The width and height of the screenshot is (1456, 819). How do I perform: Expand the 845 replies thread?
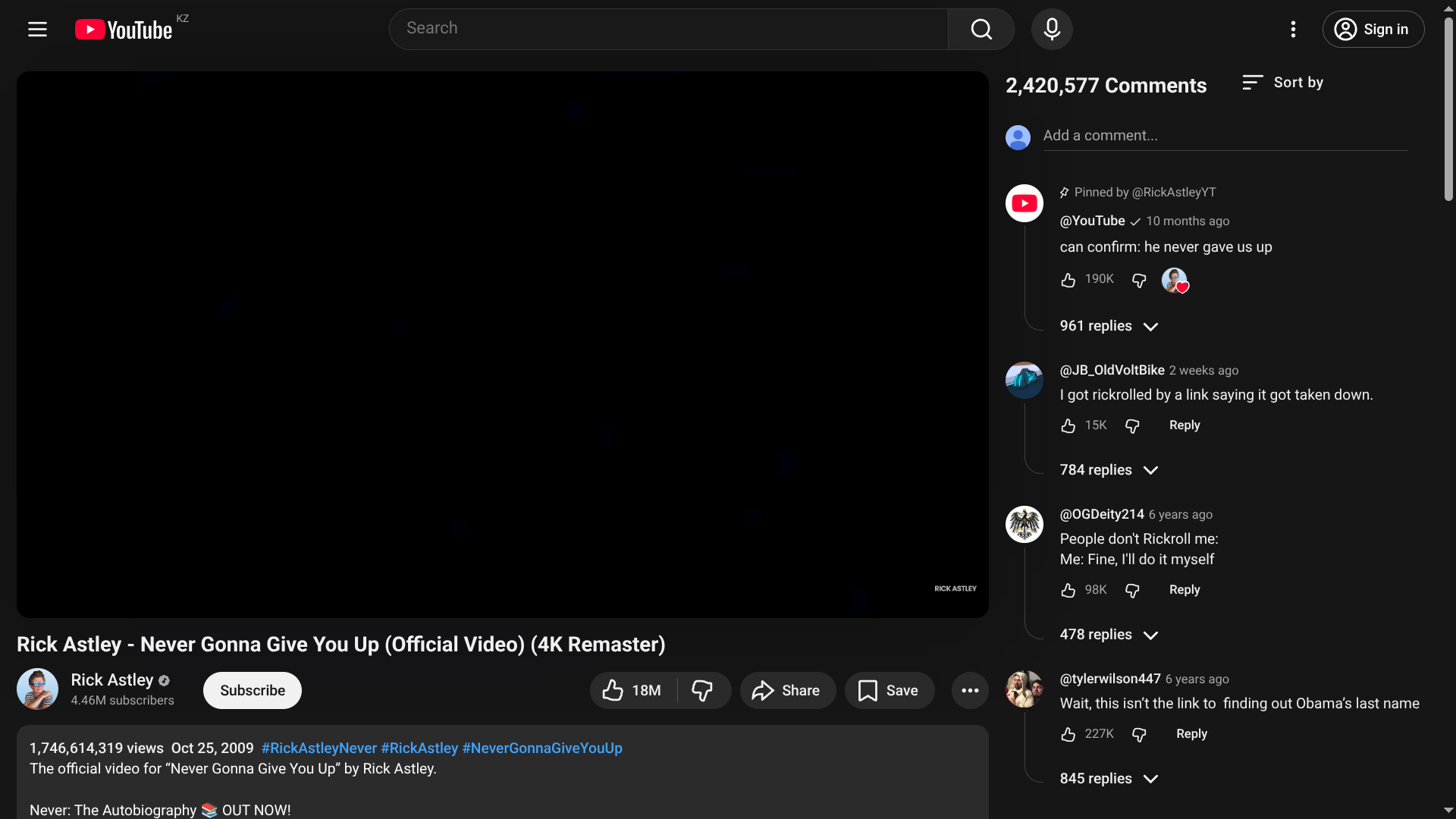(1108, 779)
